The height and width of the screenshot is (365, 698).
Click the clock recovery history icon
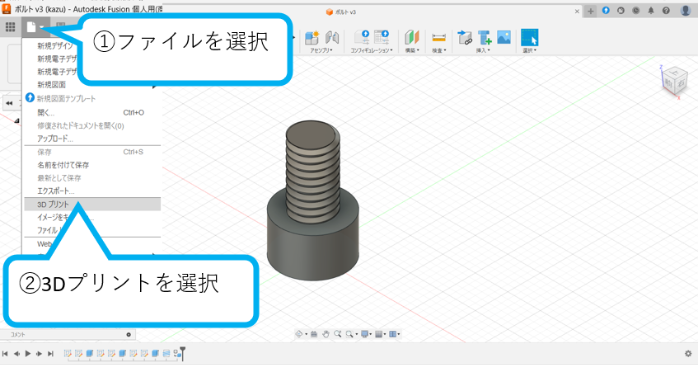[636, 11]
